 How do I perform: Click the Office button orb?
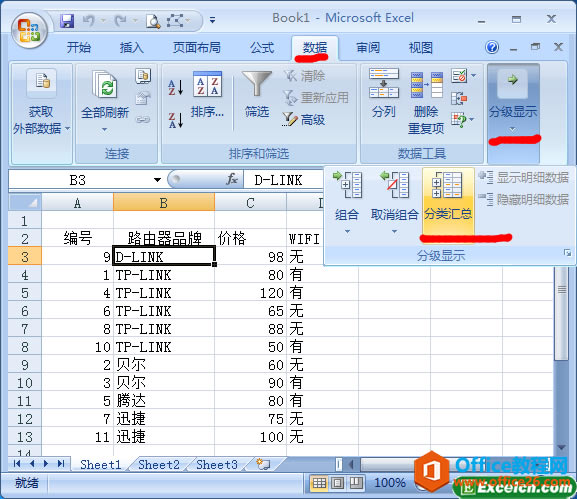point(29,31)
